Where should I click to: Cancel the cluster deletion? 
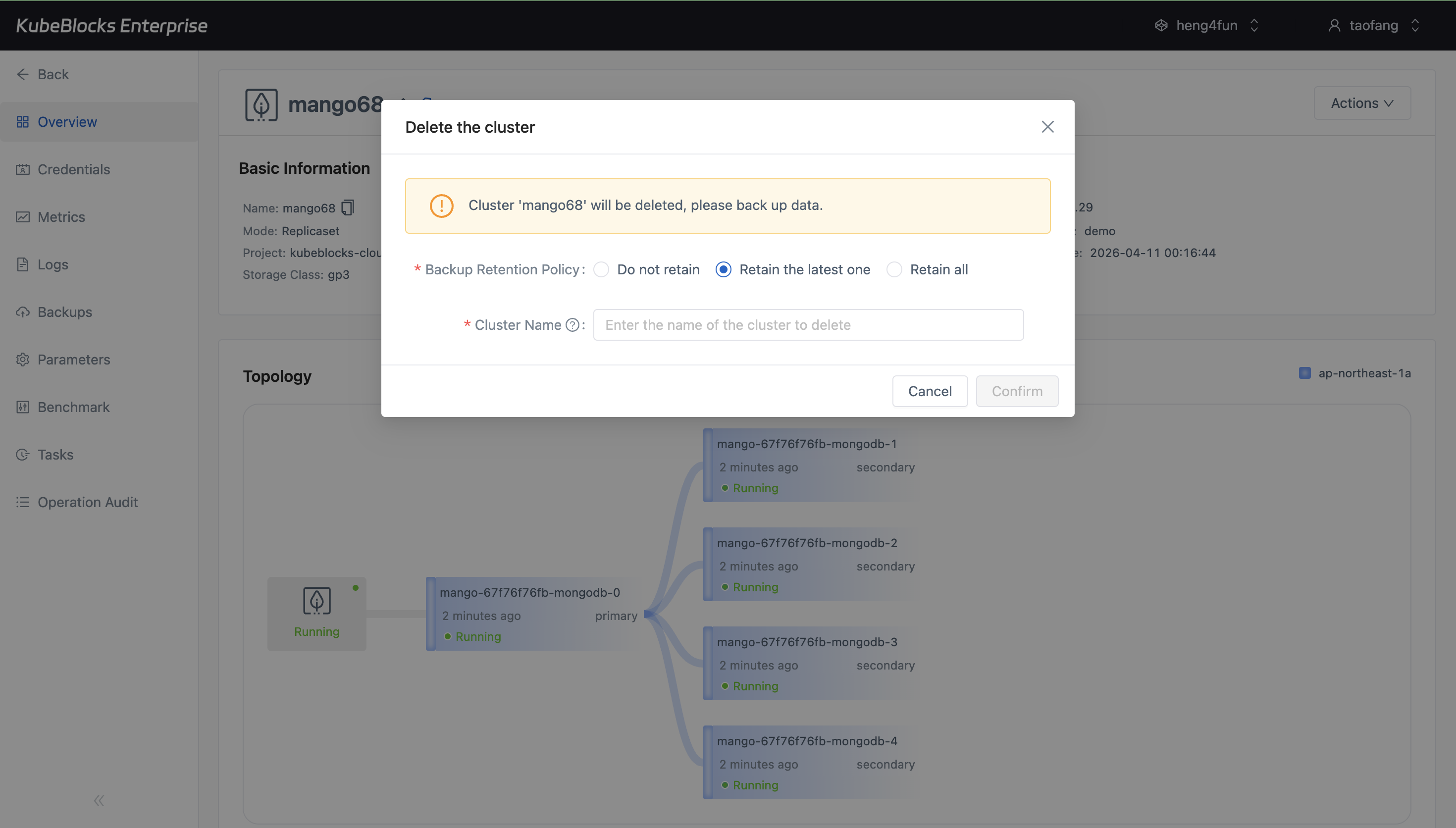click(929, 391)
